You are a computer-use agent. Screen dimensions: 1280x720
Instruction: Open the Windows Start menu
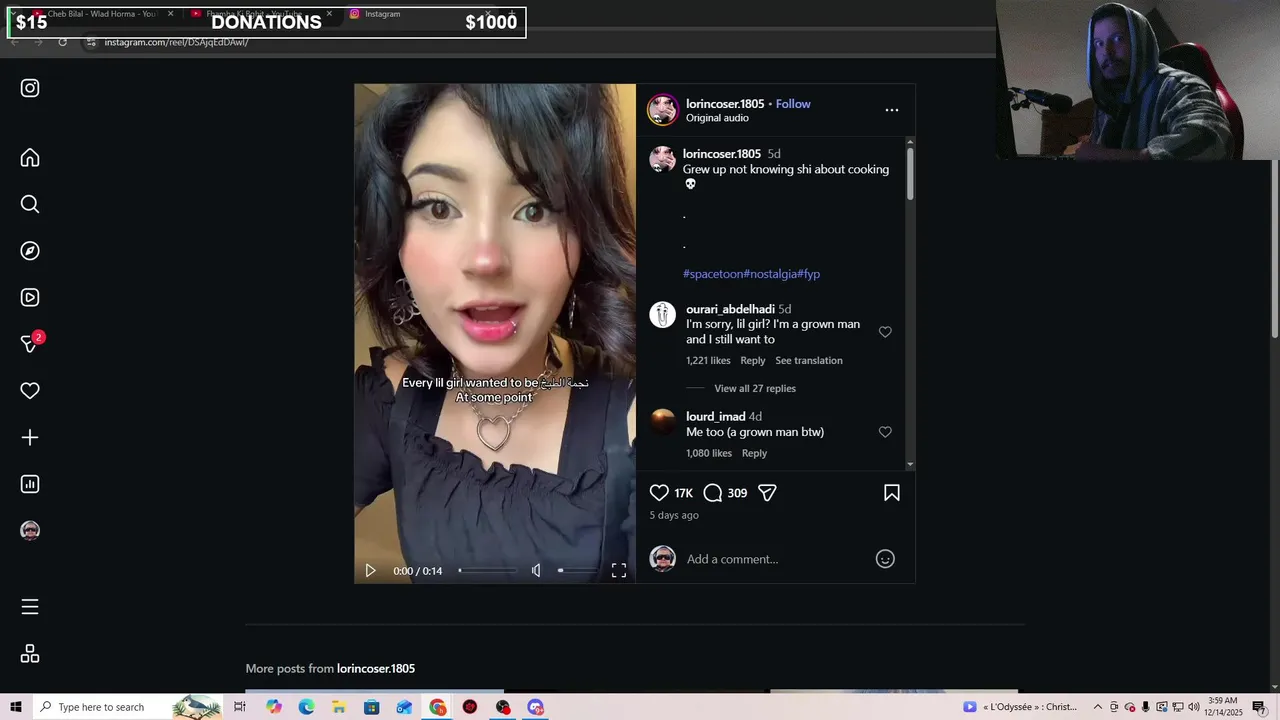pos(15,707)
